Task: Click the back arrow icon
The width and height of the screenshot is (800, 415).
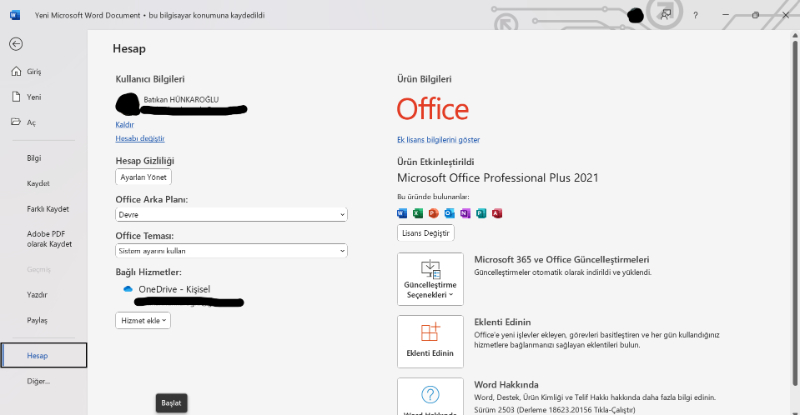Action: [x=16, y=44]
